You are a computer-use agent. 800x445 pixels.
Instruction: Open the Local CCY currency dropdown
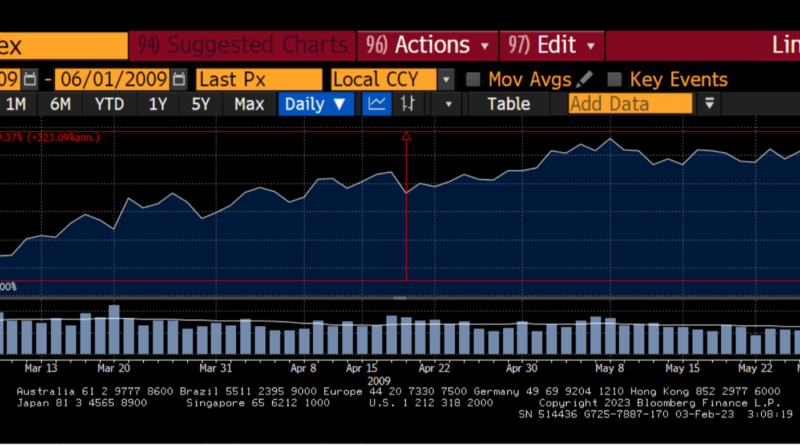[446, 79]
